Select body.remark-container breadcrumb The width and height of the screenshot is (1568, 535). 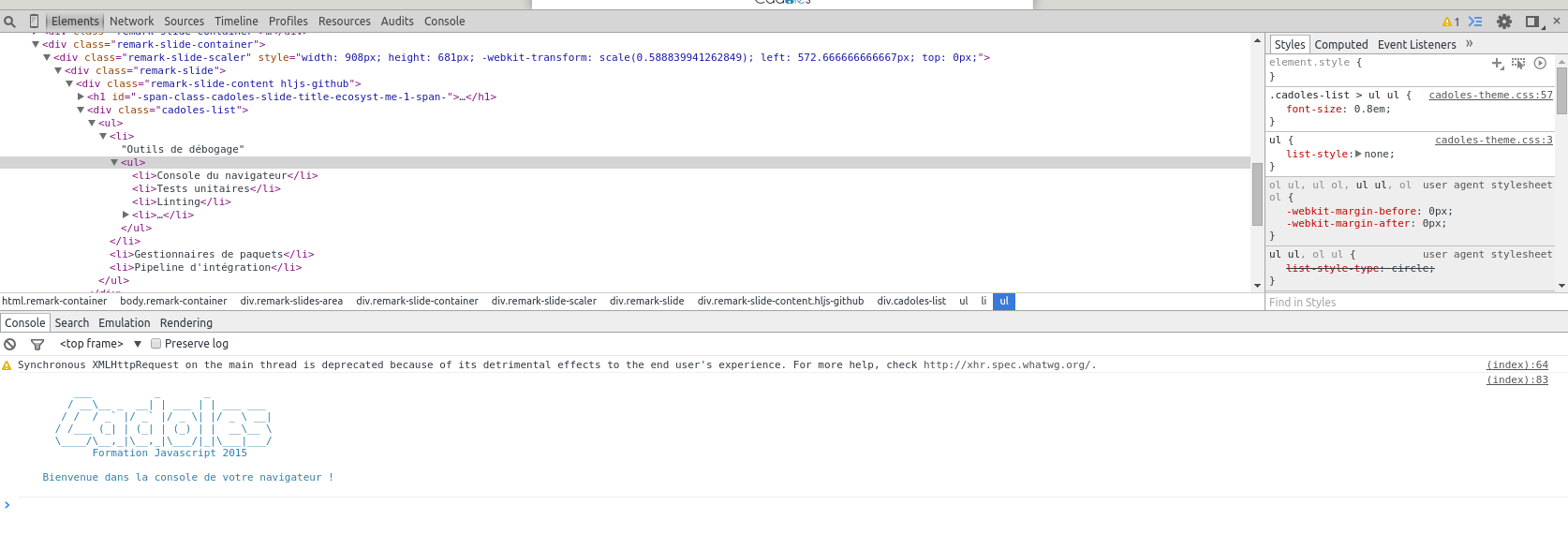pyautogui.click(x=173, y=301)
